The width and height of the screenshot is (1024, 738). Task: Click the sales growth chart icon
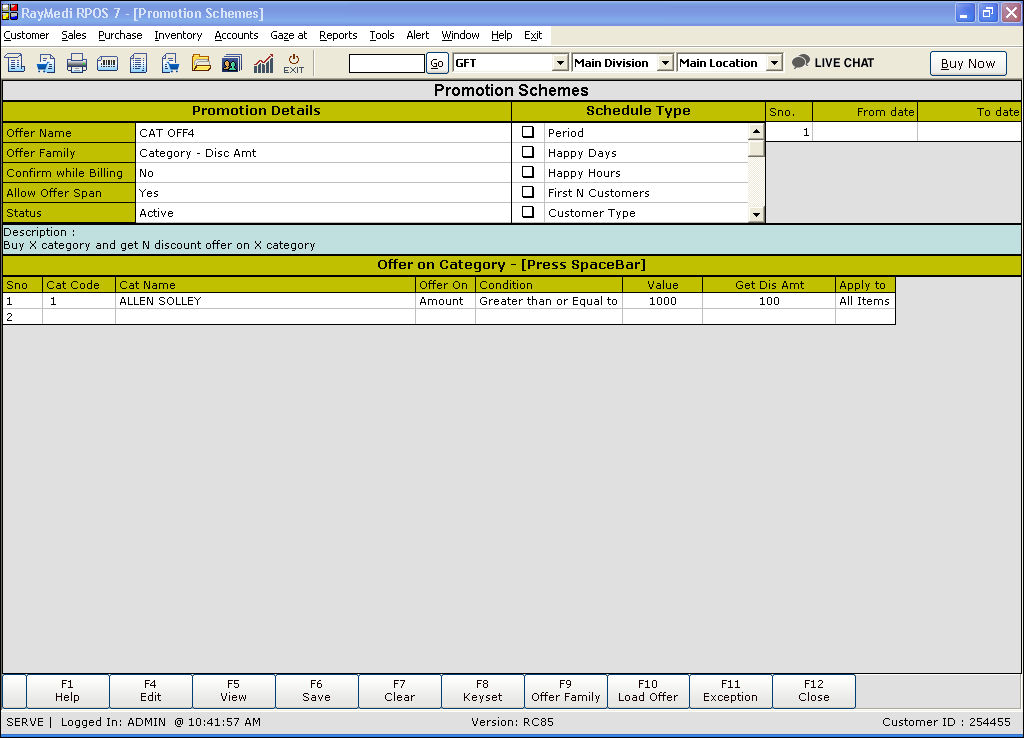(x=263, y=63)
